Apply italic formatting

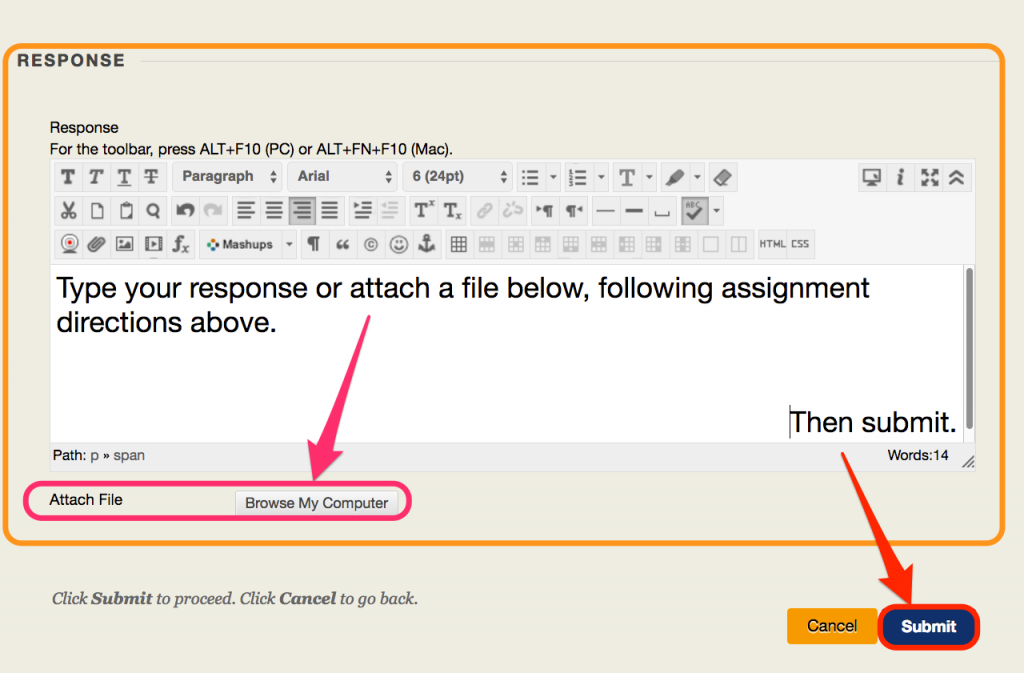pyautogui.click(x=96, y=177)
